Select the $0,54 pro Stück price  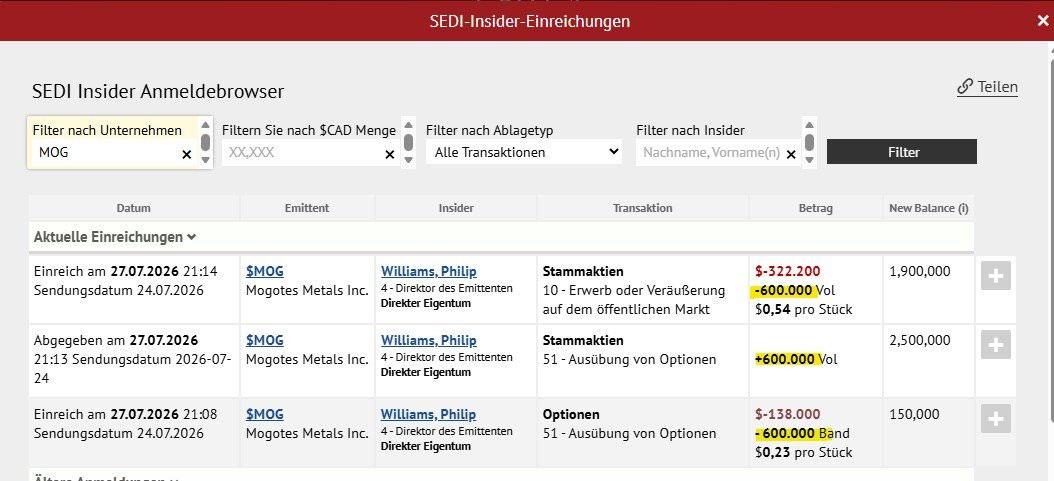803,310
